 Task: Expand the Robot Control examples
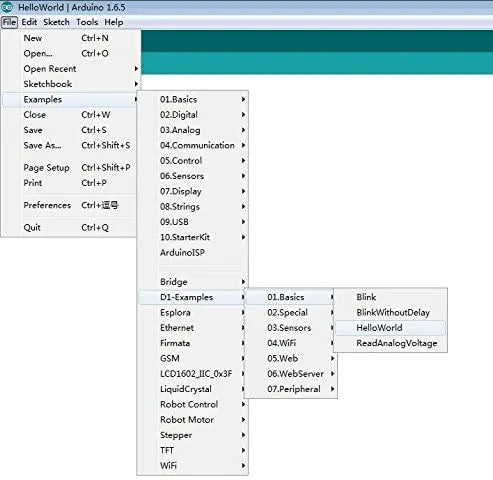193,404
